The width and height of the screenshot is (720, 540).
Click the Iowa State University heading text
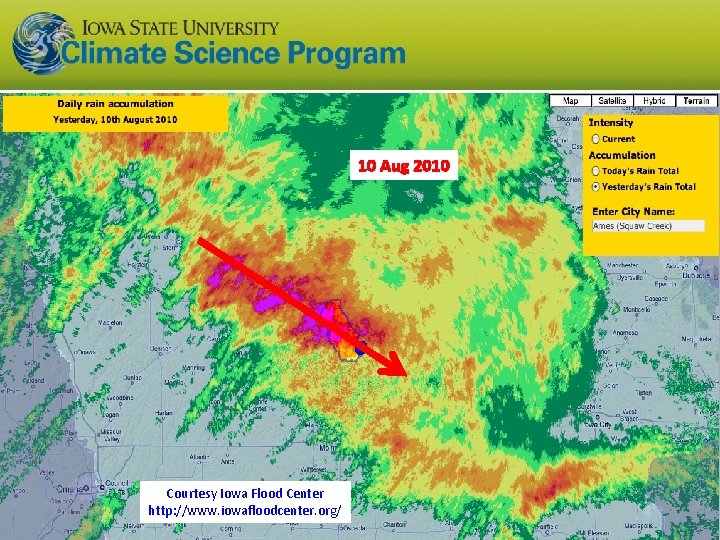point(180,28)
